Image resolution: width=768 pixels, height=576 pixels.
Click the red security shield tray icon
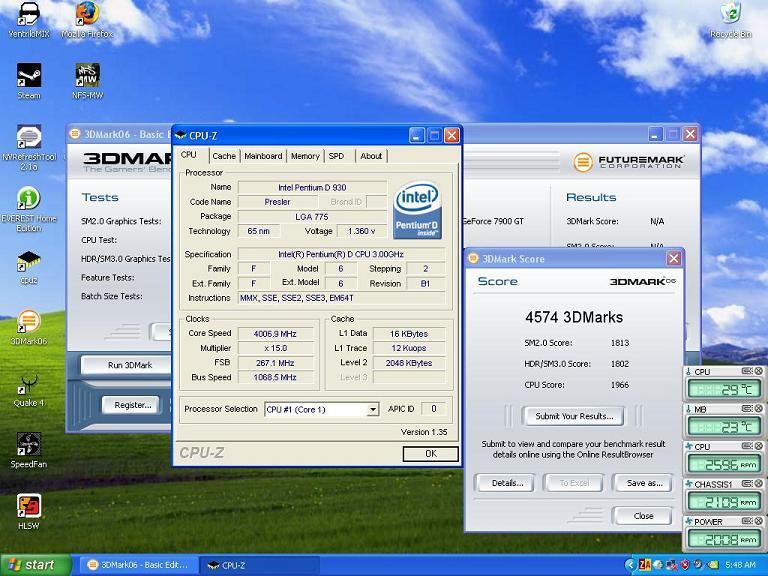click(x=685, y=565)
